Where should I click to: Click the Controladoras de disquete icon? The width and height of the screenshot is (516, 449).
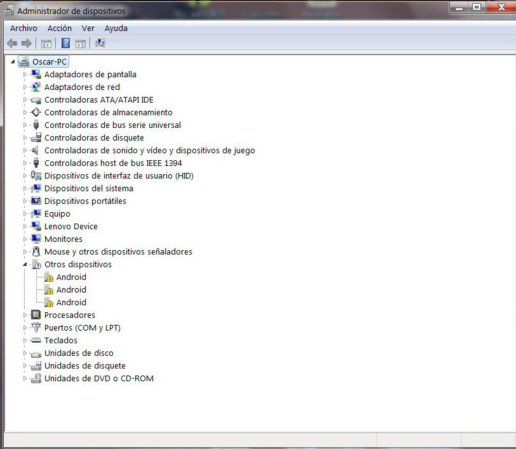pos(36,138)
